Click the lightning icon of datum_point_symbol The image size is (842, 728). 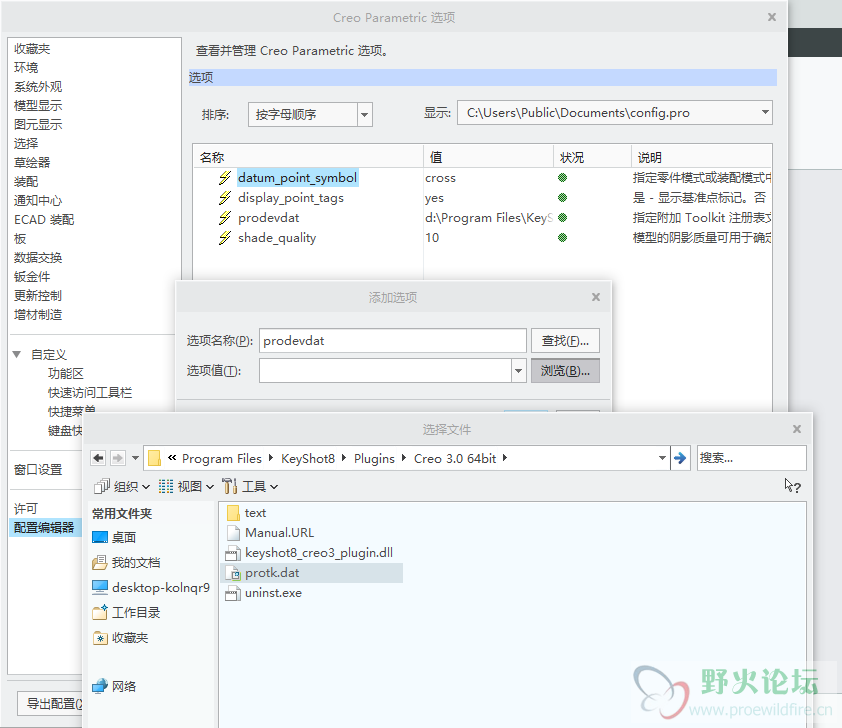tap(225, 178)
